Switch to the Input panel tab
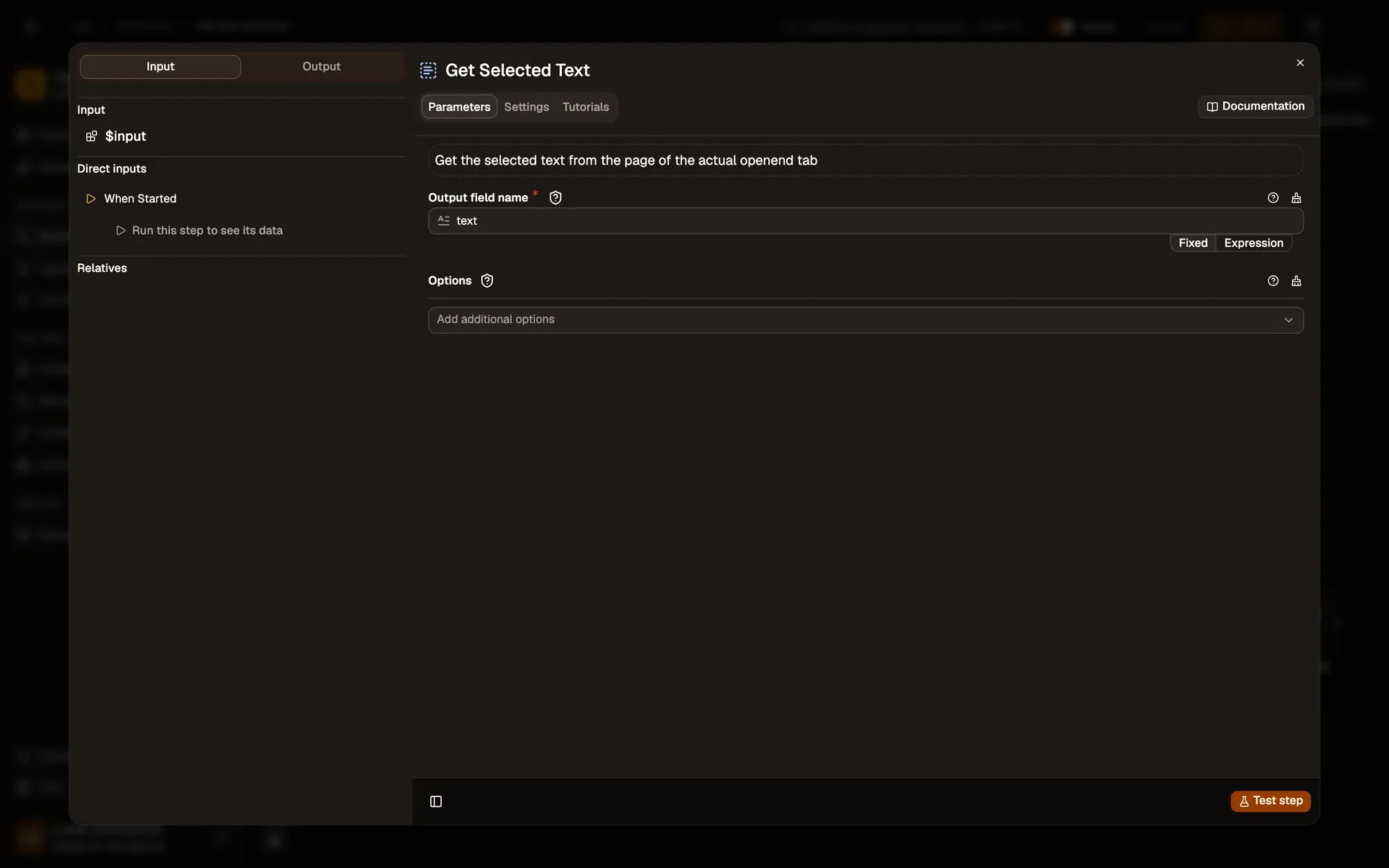Screen dimensions: 1389x868 coord(160,67)
